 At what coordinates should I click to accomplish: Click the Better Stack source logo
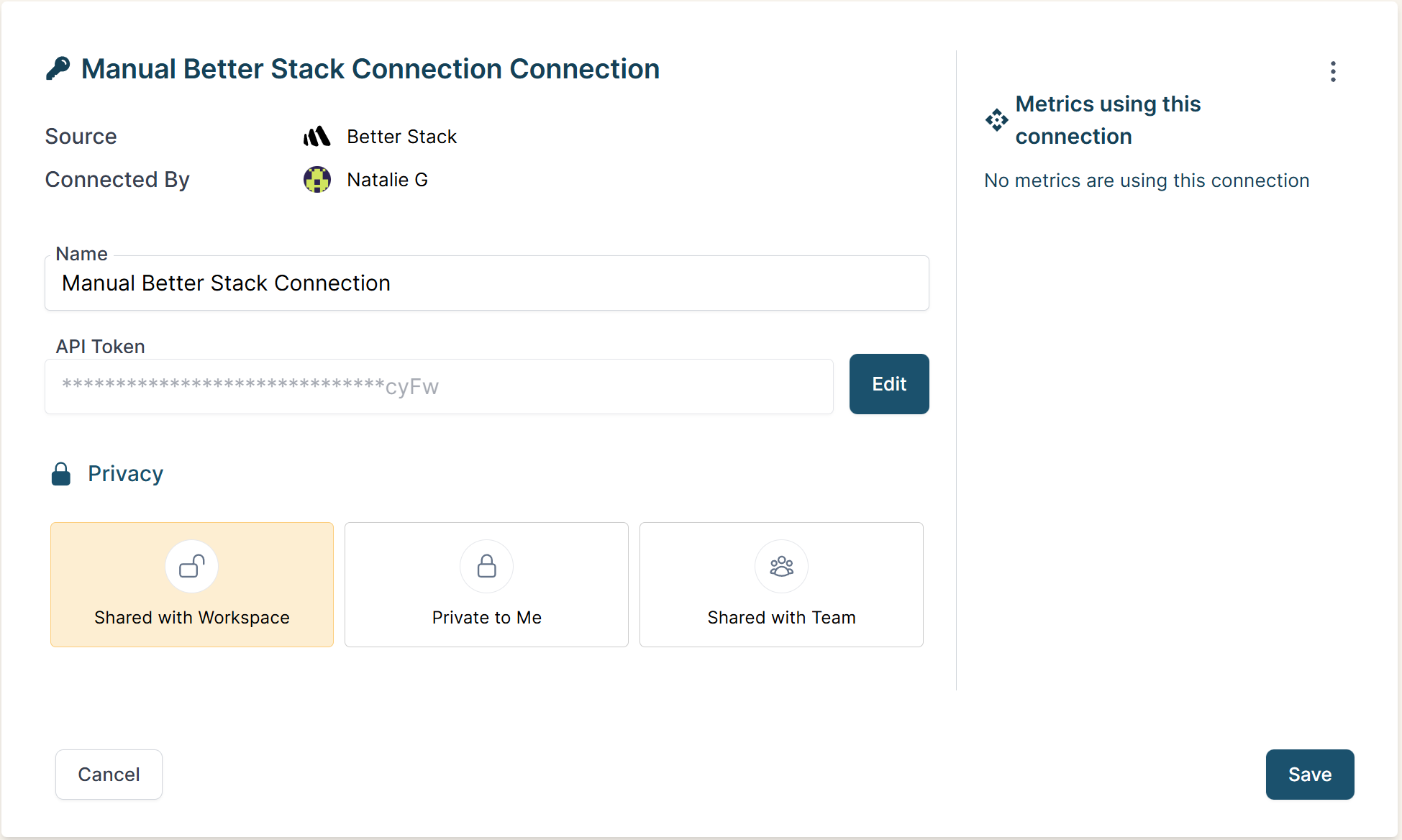point(317,136)
